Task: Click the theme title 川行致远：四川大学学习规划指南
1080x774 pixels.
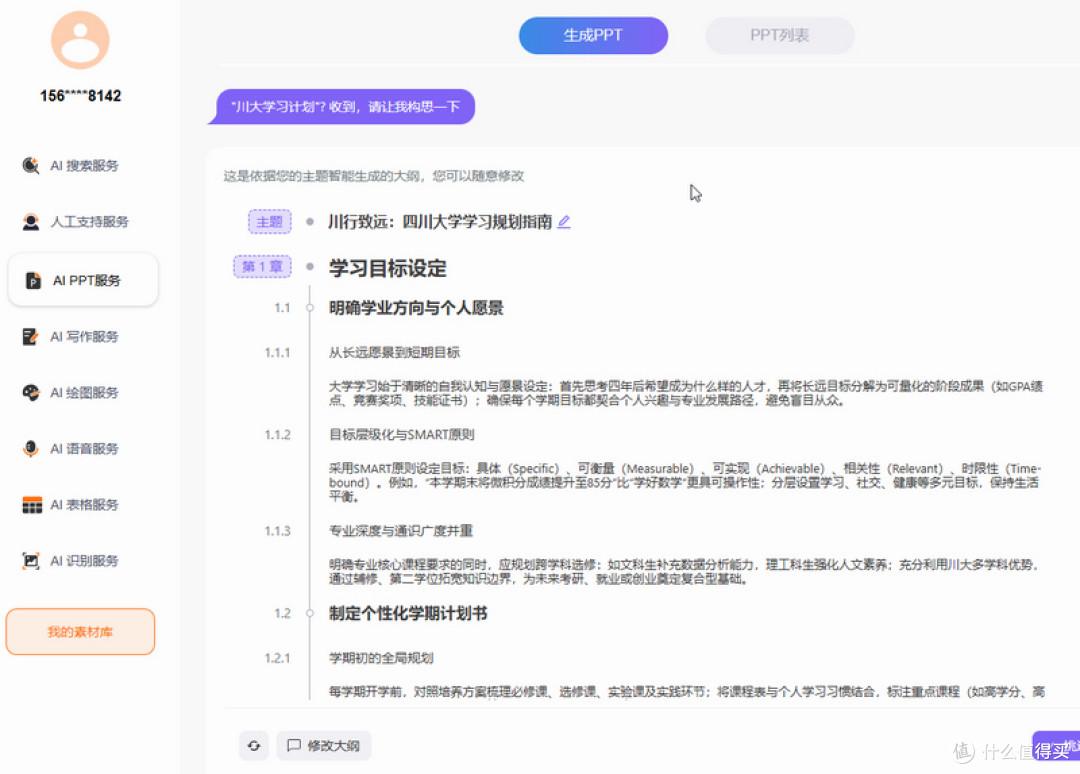Action: tap(440, 222)
